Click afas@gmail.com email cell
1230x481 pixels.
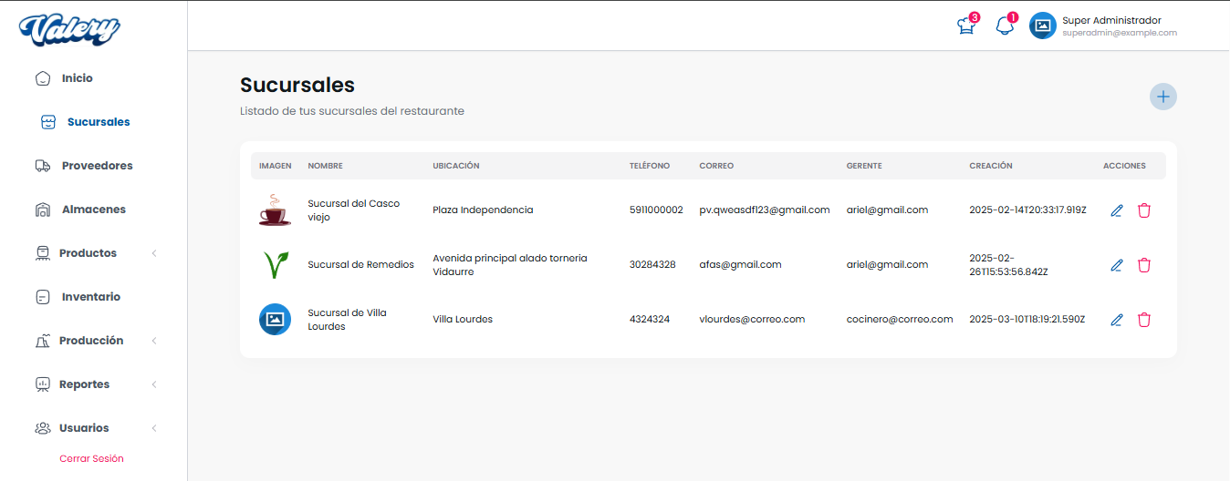(740, 265)
